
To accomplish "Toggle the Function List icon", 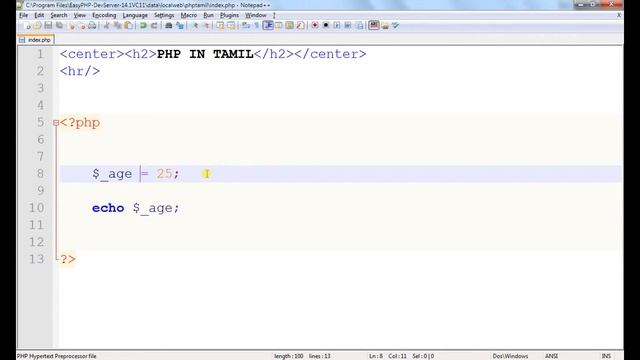I will [x=300, y=26].
